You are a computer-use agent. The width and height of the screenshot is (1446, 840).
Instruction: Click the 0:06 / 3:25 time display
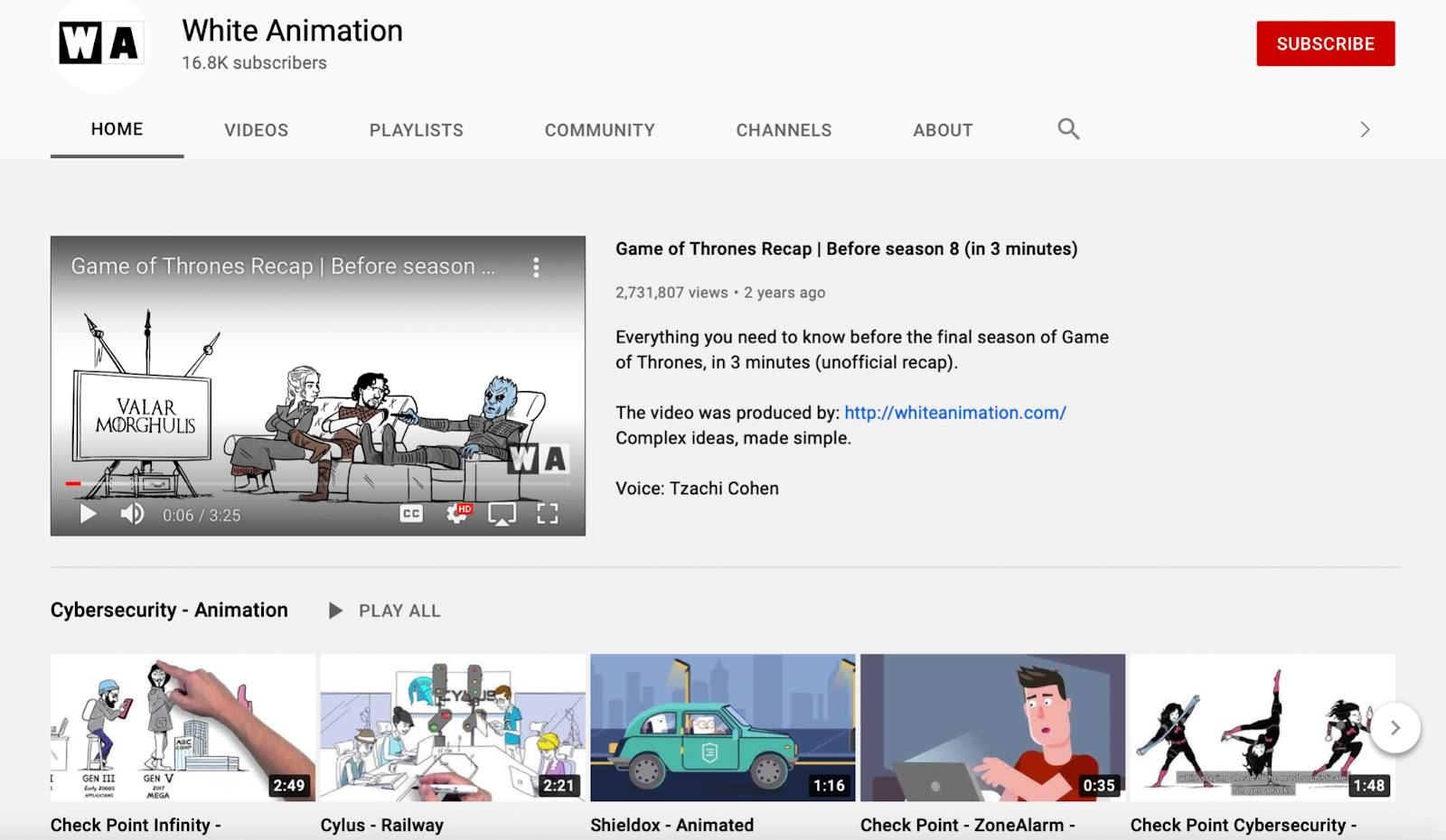pyautogui.click(x=202, y=516)
